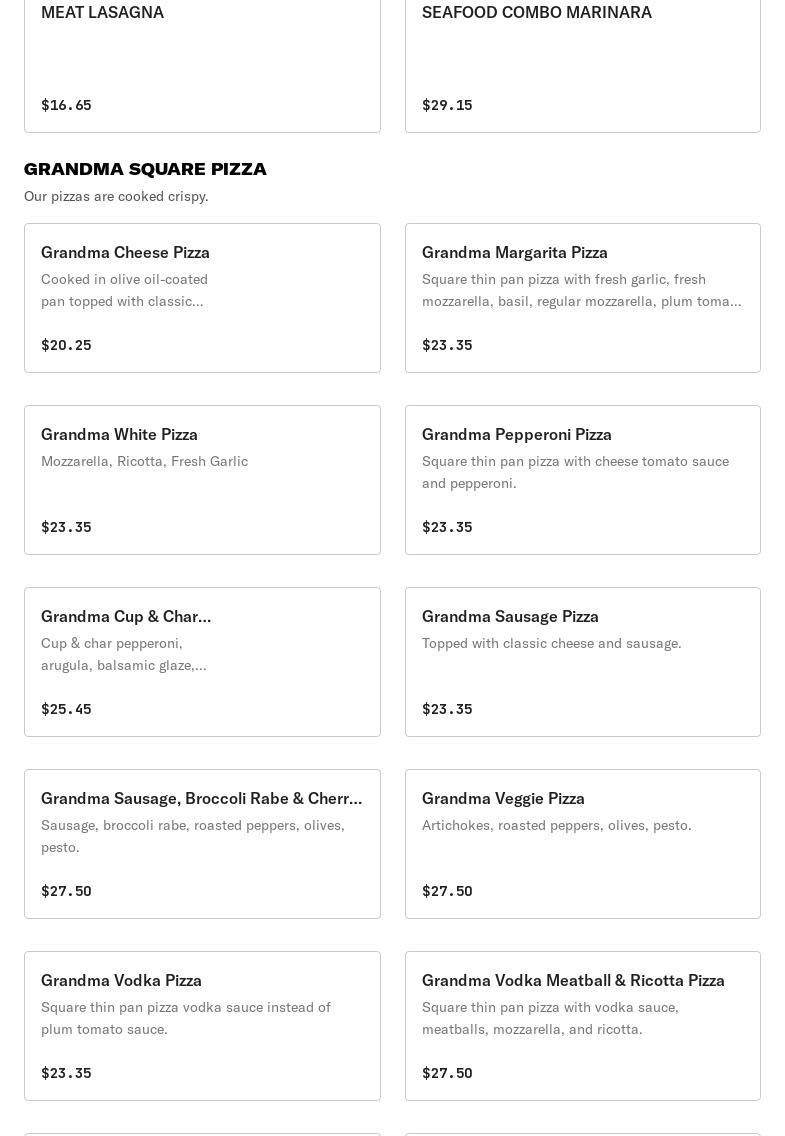Choose the Grandma Veggie Pizza card

click(582, 844)
